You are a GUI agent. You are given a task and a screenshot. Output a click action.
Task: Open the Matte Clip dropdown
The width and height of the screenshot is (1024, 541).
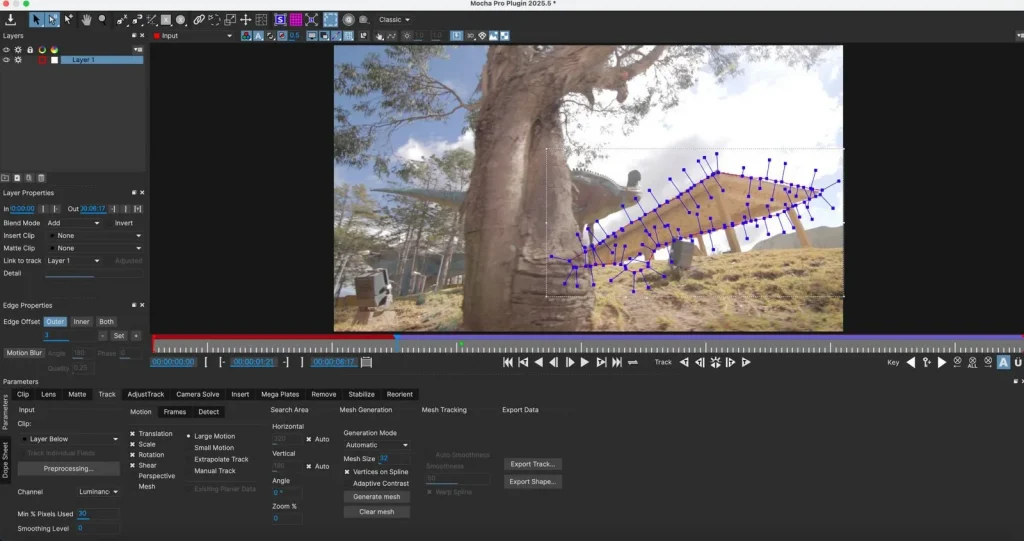pyautogui.click(x=95, y=248)
